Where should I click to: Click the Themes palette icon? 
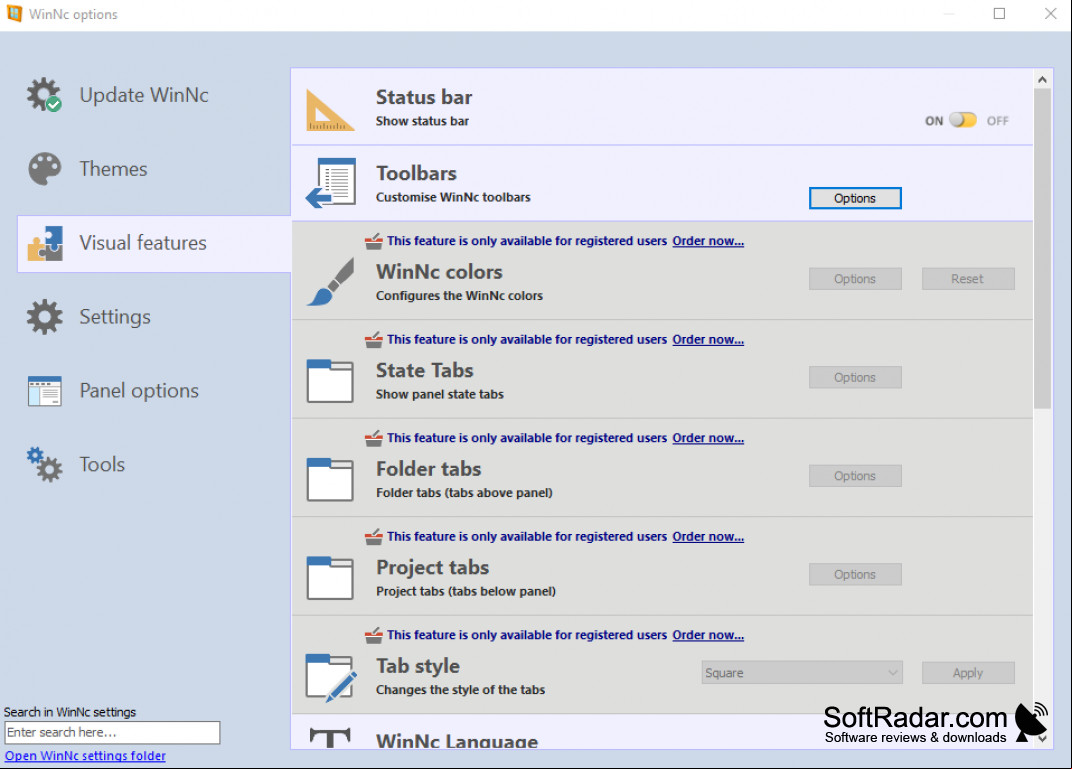point(44,168)
